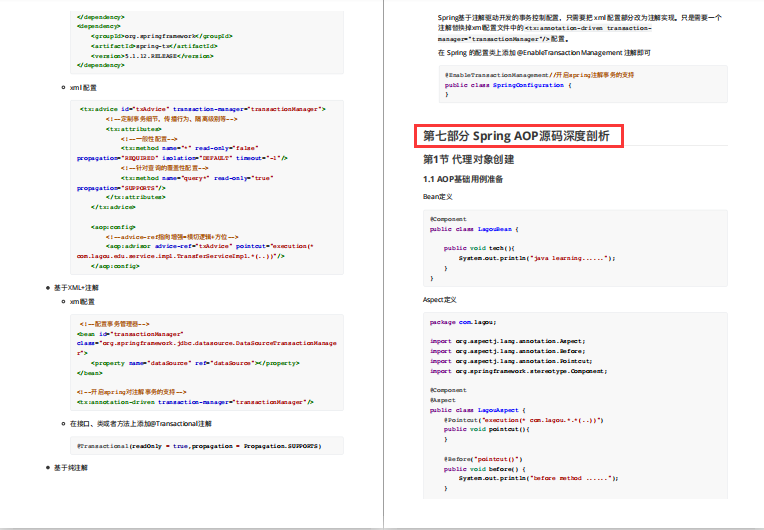Image resolution: width=764 pixels, height=530 pixels.
Task: Click the '基于纯注解' bullet item
Action: [x=71, y=468]
